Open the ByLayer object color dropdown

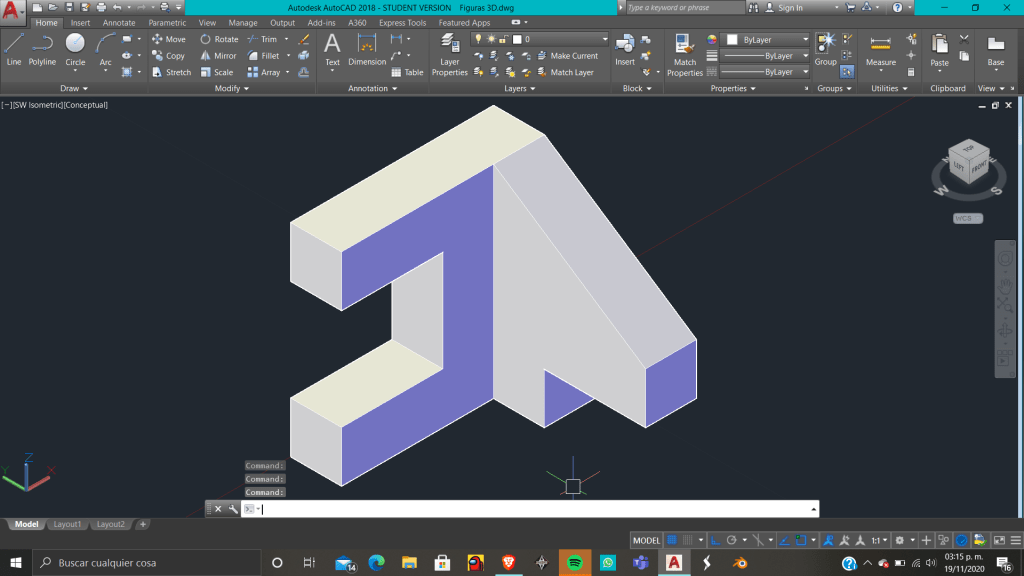point(766,39)
